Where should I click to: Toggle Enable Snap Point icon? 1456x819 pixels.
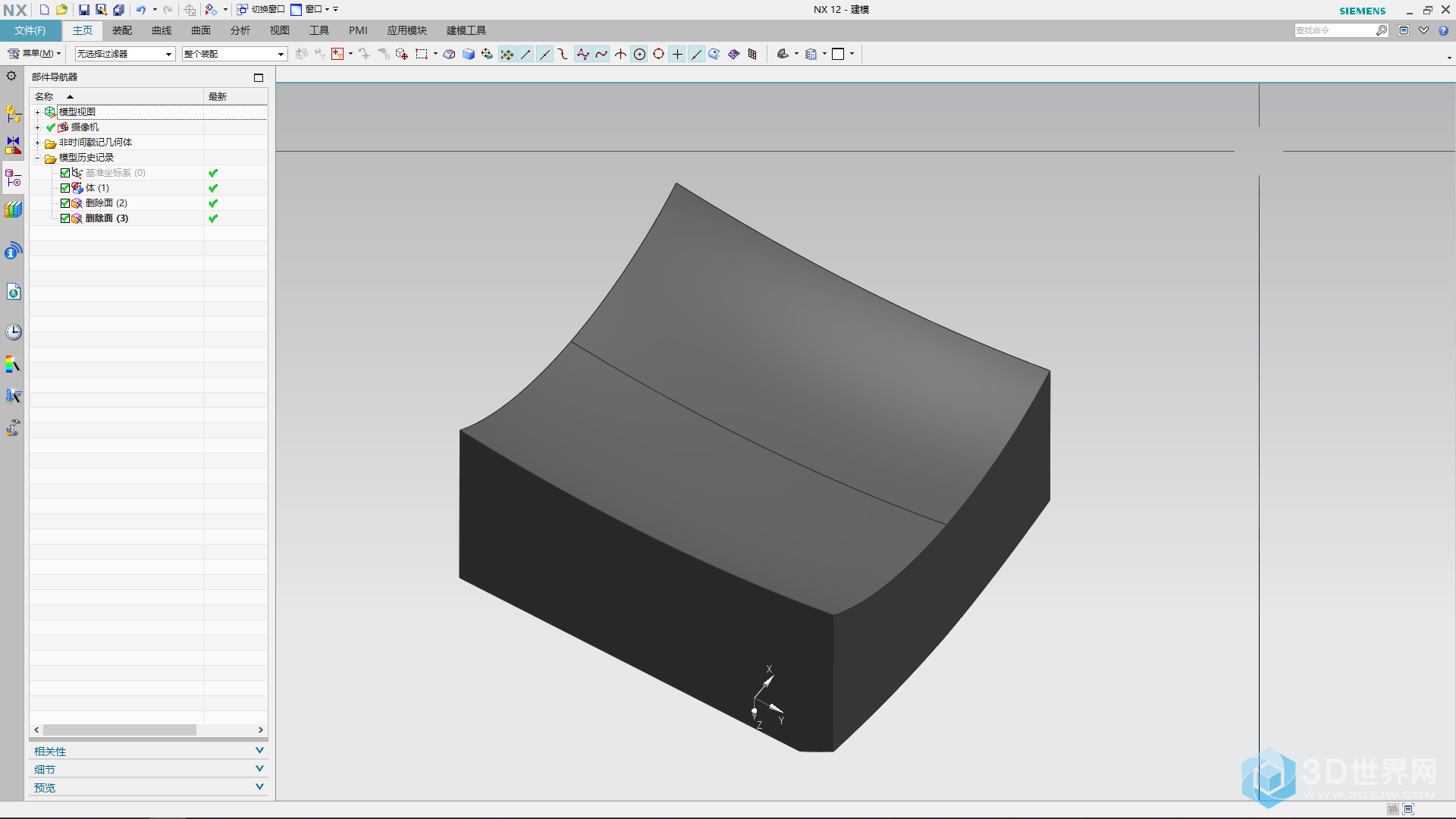[507, 54]
